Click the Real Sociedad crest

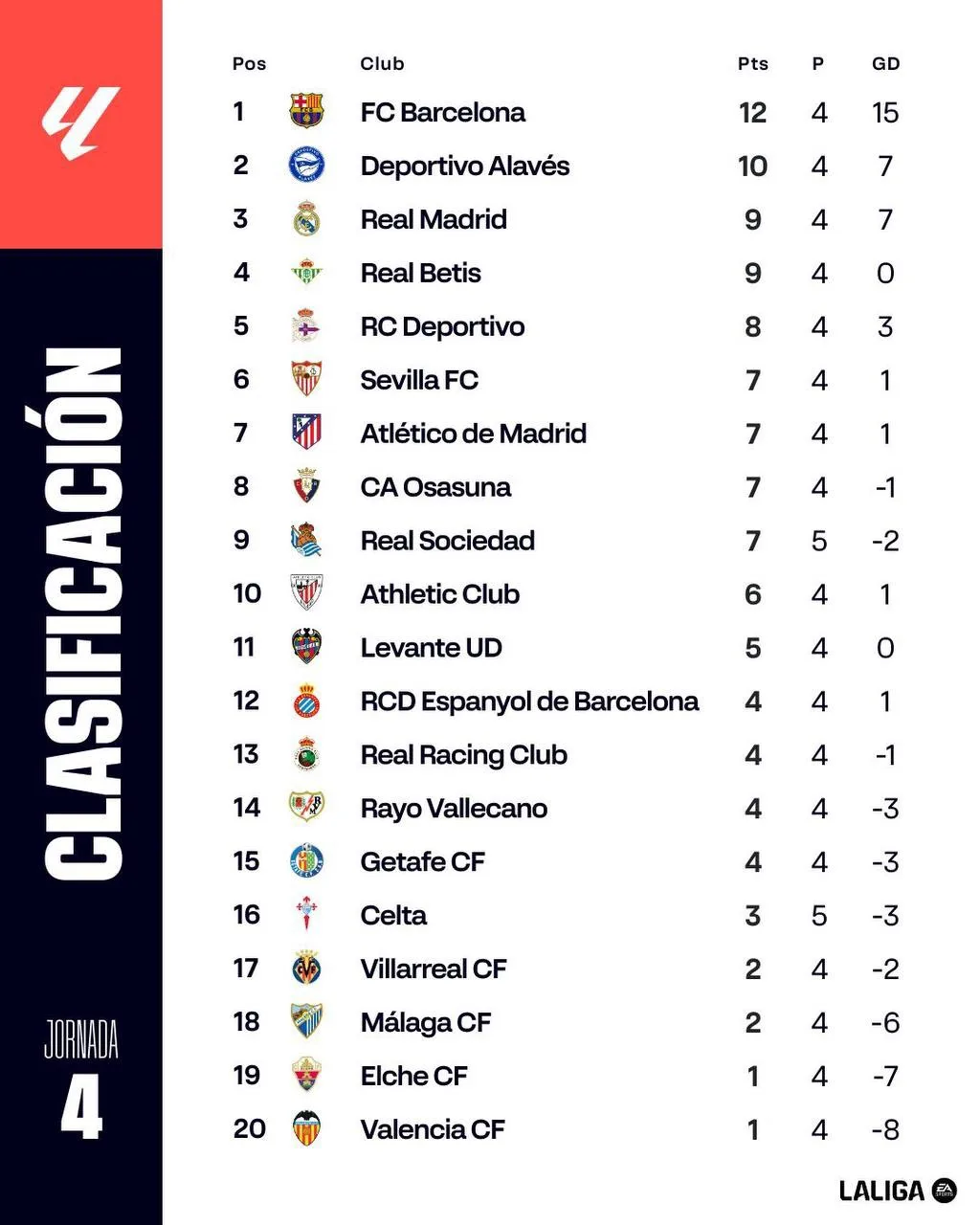pyautogui.click(x=306, y=540)
